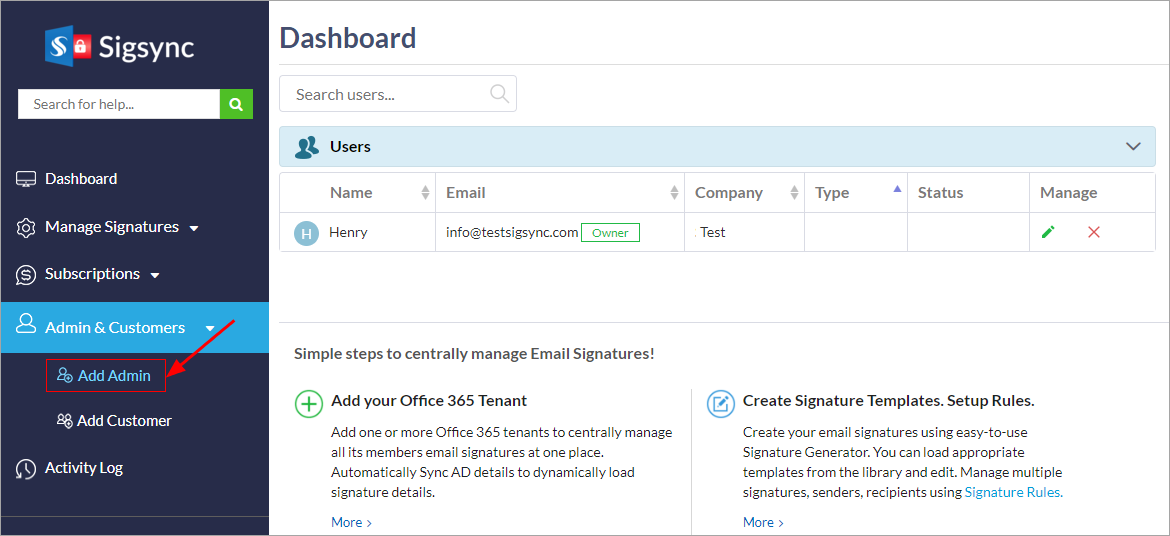Viewport: 1170px width, 536px height.
Task: Select Add Admin in the sidebar
Action: tap(106, 376)
